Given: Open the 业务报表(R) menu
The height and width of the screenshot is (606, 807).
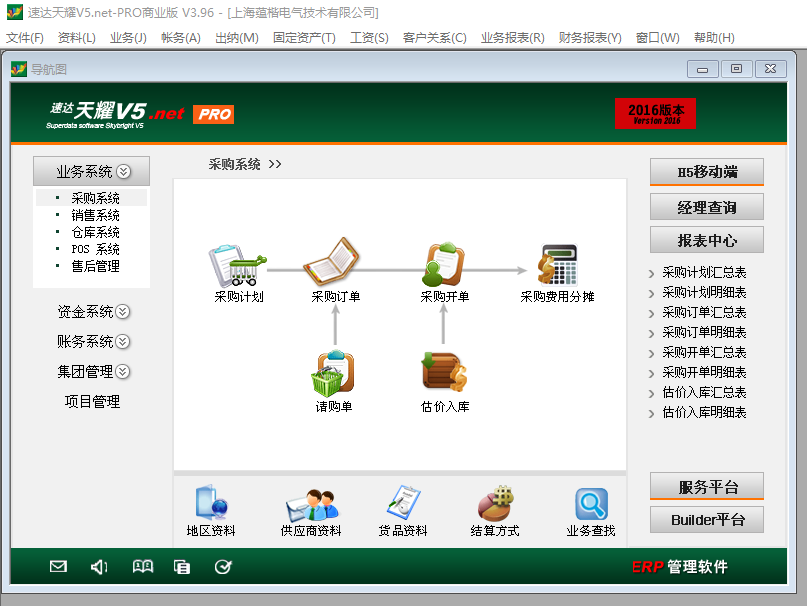Looking at the screenshot, I should point(513,38).
